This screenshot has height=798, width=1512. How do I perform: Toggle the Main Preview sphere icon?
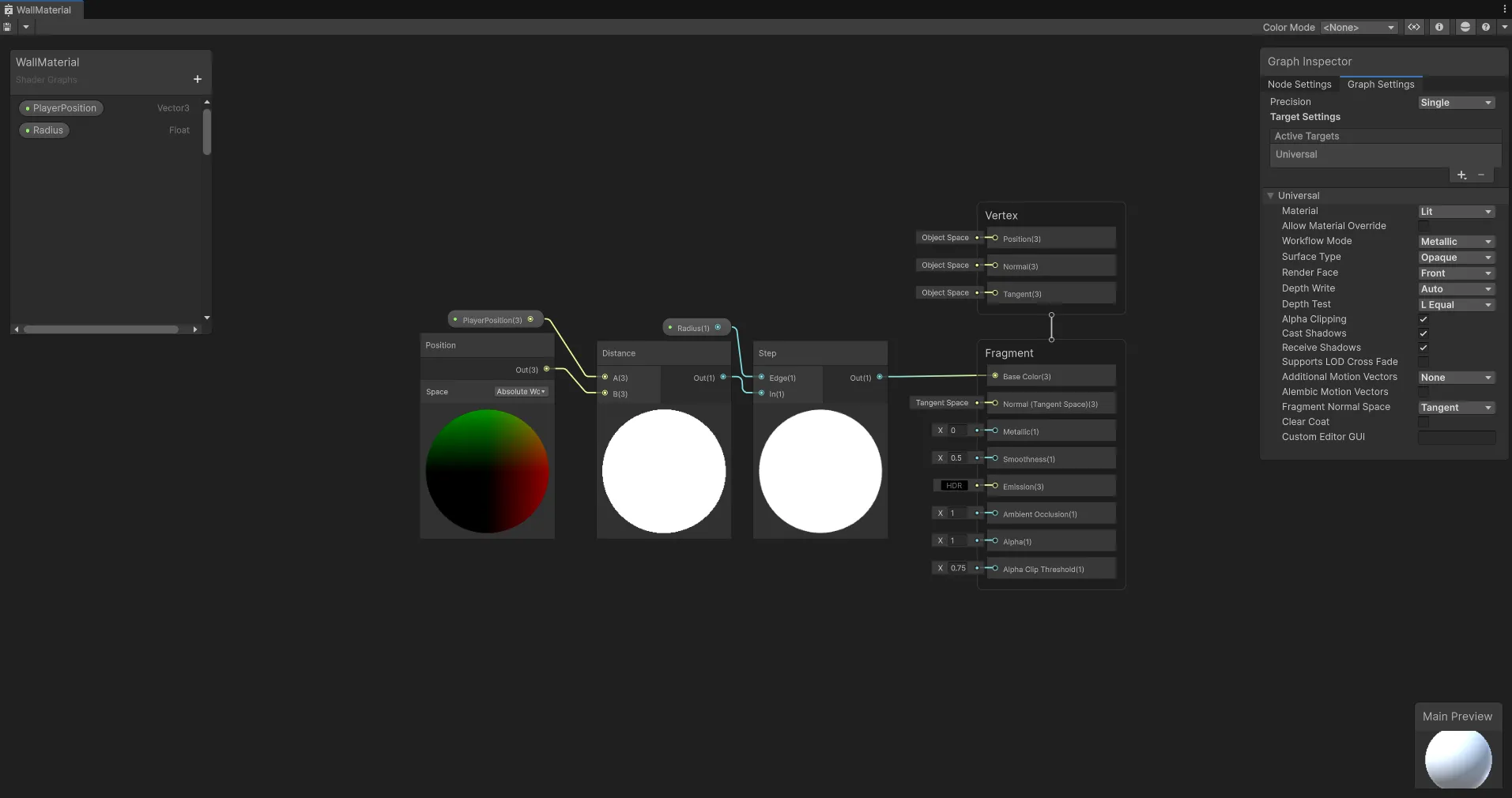[x=1465, y=27]
